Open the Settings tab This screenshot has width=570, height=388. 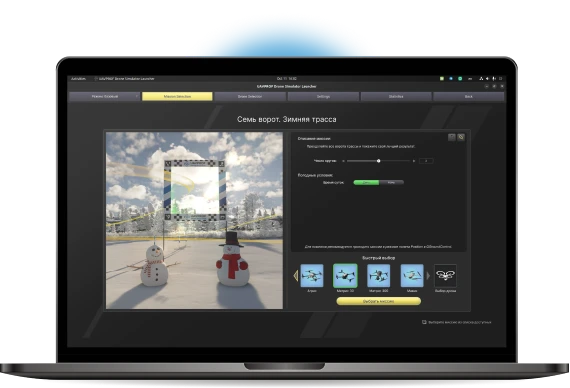tap(323, 96)
